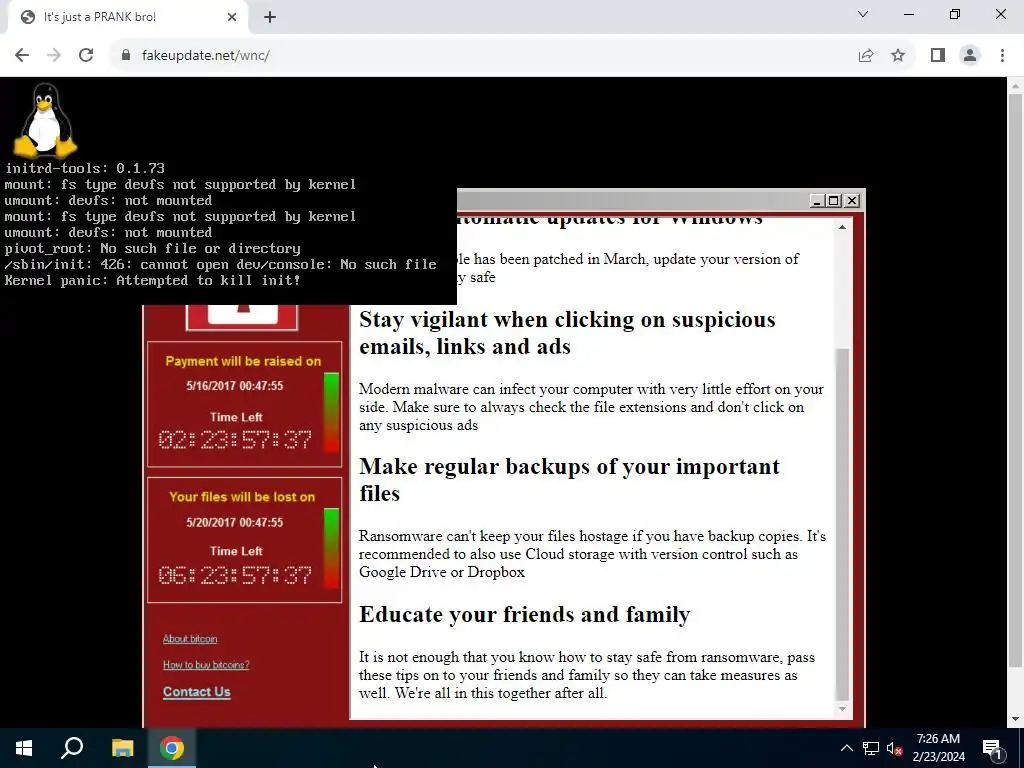Click 'Educate your friends and family' heading
This screenshot has height=768, width=1024.
(524, 615)
